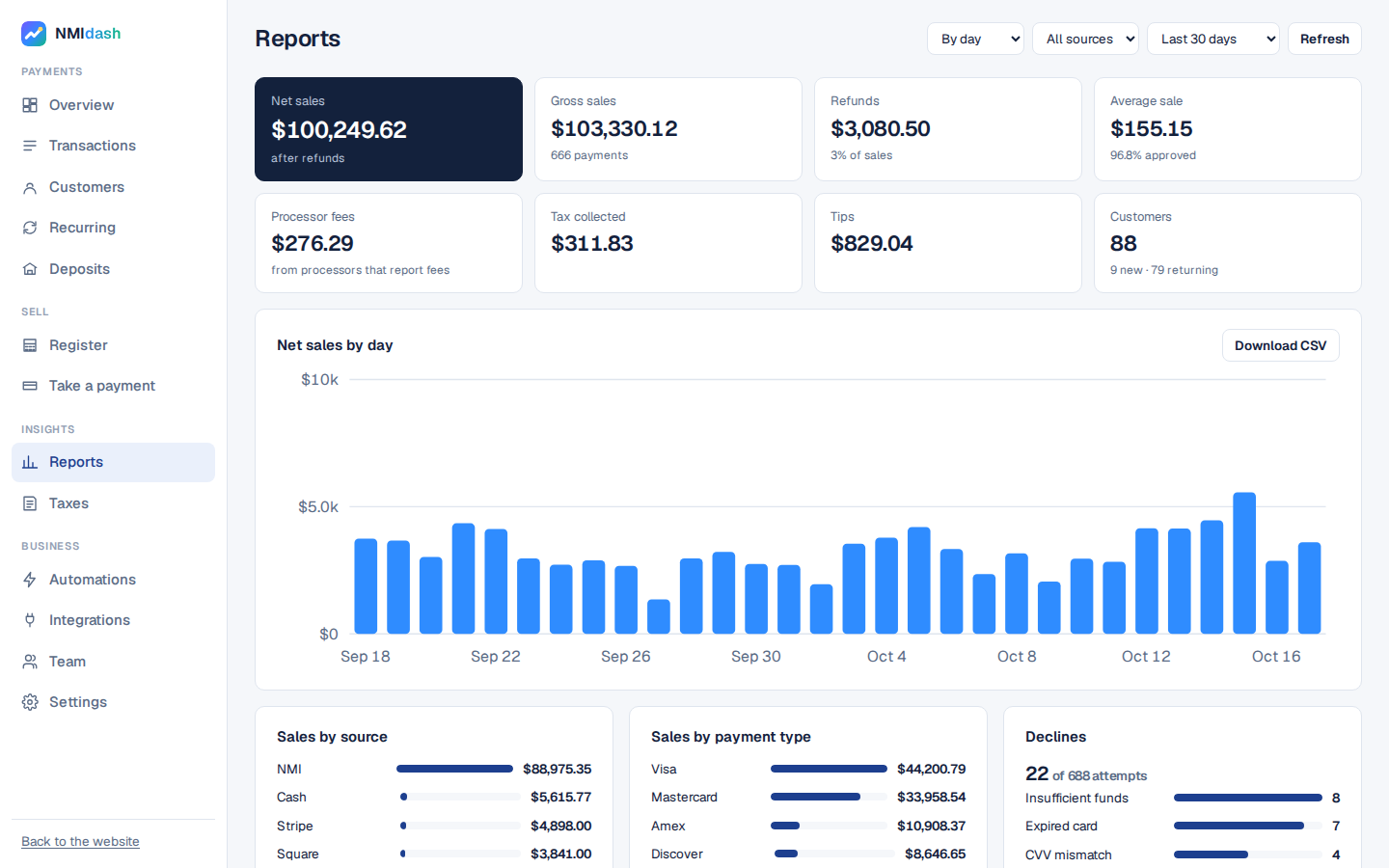
Task: Click the Recurring refresh-arrows icon
Action: click(x=30, y=228)
